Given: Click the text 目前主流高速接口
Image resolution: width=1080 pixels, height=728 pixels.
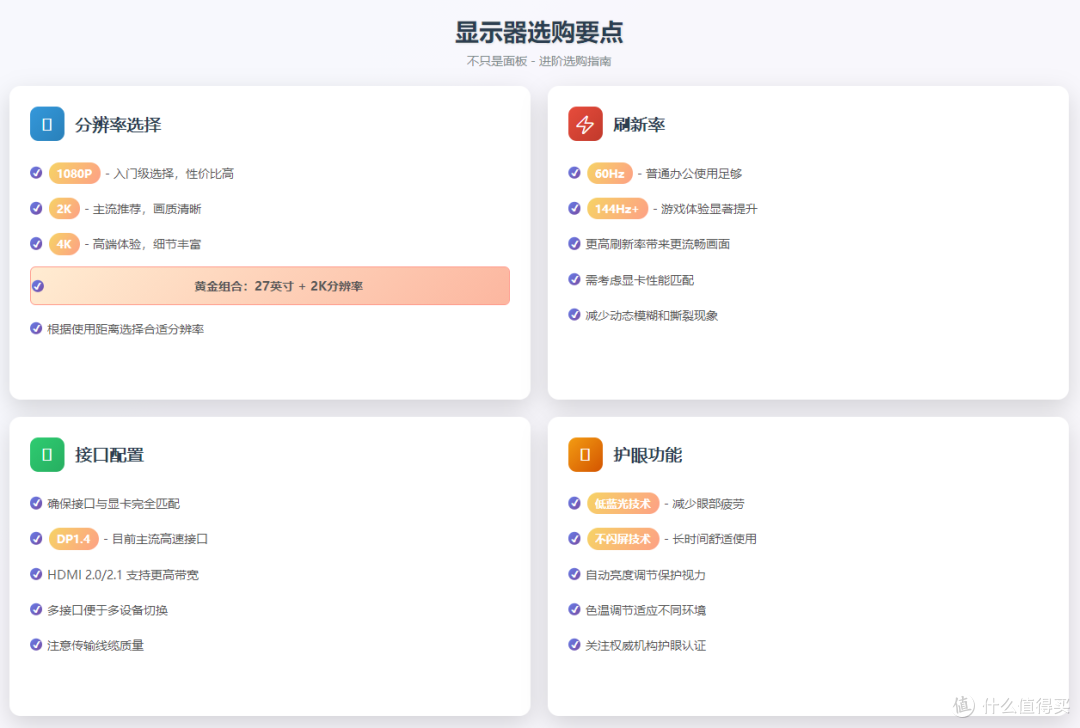Looking at the screenshot, I should click(x=160, y=539).
